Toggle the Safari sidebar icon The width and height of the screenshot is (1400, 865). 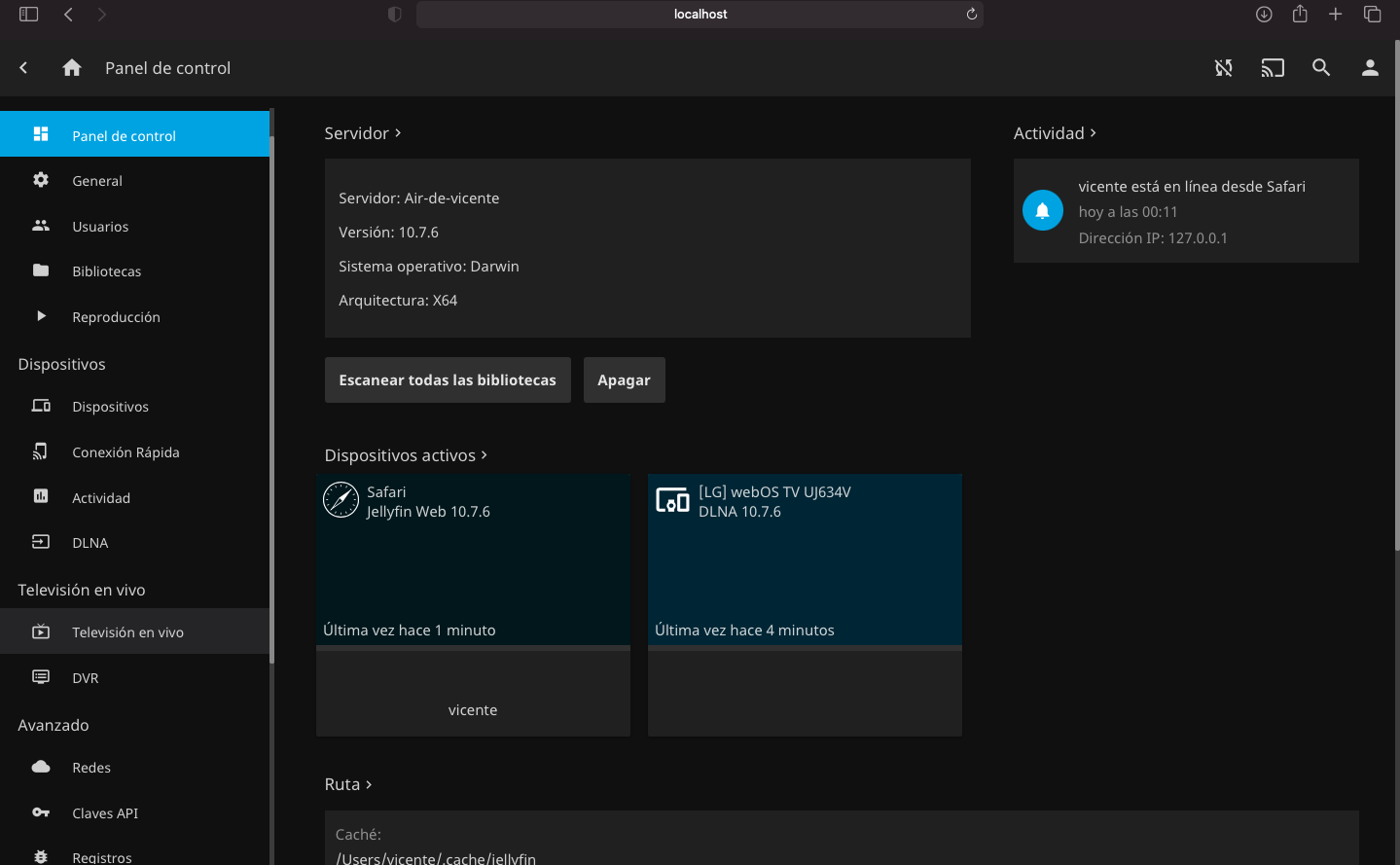click(28, 14)
